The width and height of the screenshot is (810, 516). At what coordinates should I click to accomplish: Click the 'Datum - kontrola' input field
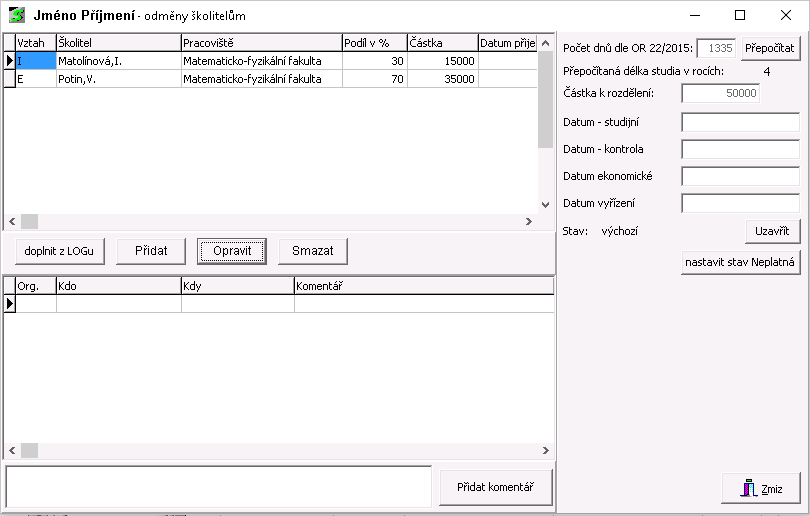(740, 149)
